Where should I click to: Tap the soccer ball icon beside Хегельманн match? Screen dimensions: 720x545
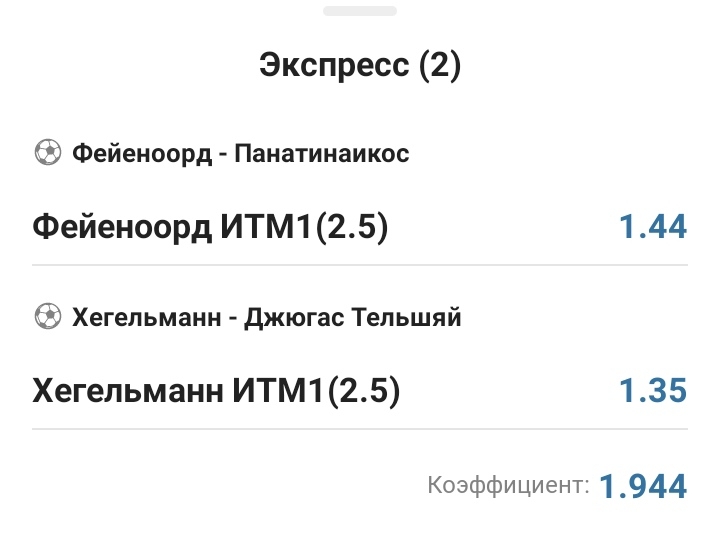pyautogui.click(x=47, y=318)
